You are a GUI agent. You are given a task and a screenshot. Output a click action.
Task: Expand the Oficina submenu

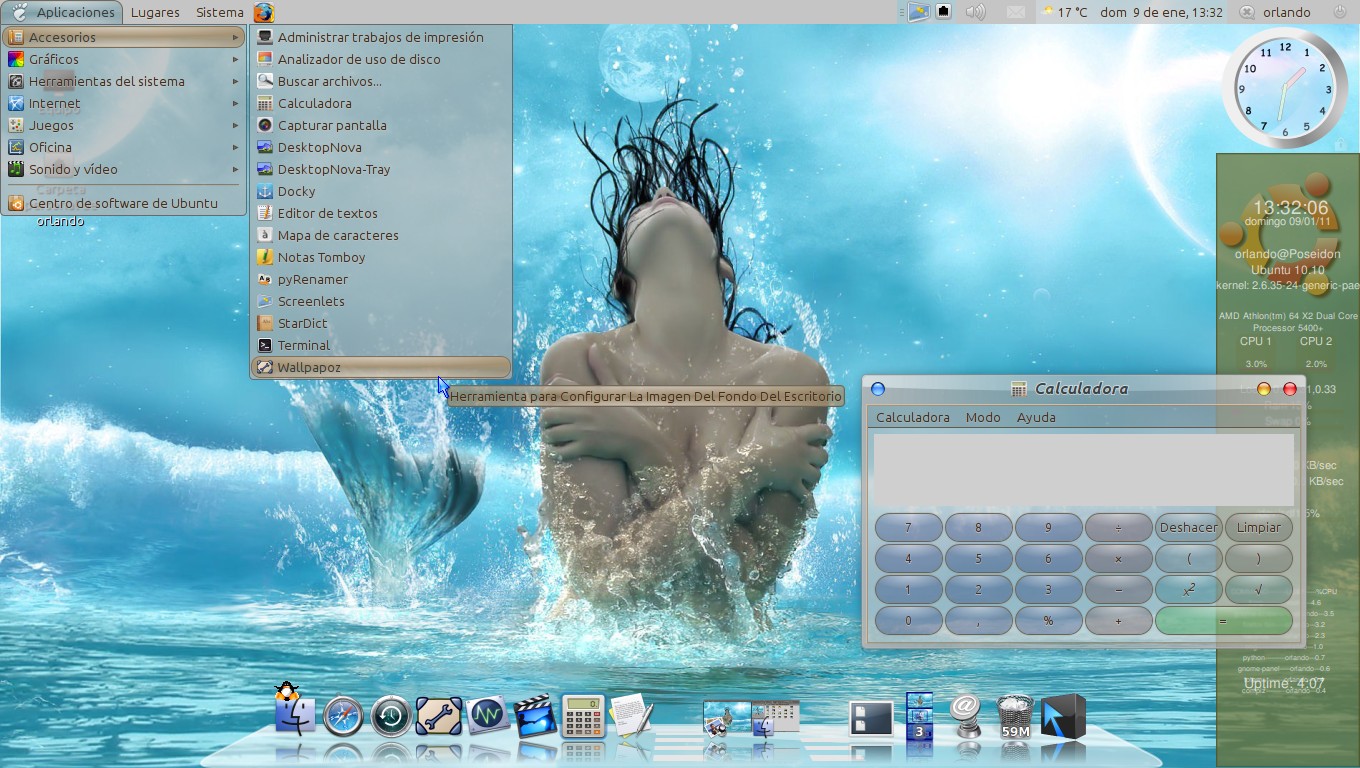pos(124,147)
